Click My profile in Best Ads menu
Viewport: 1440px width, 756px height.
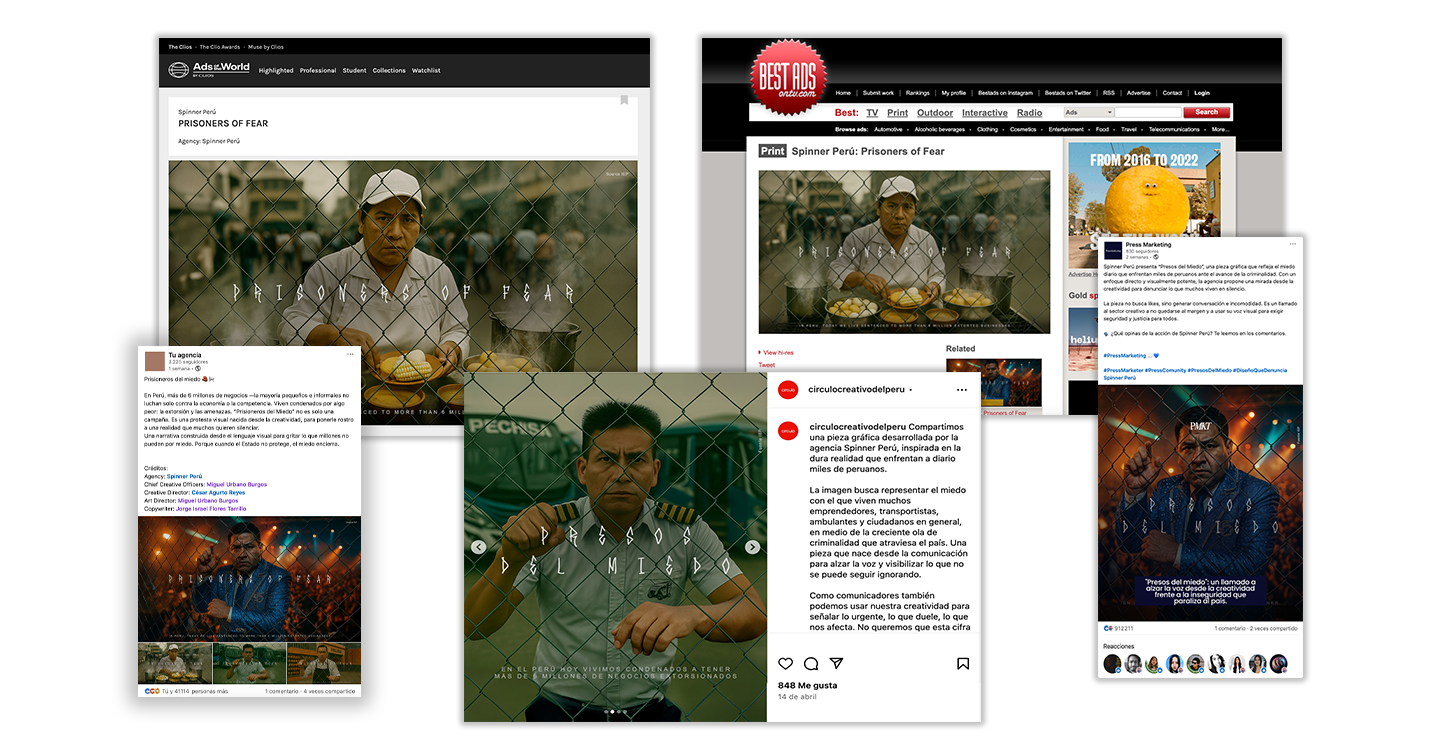click(x=954, y=93)
